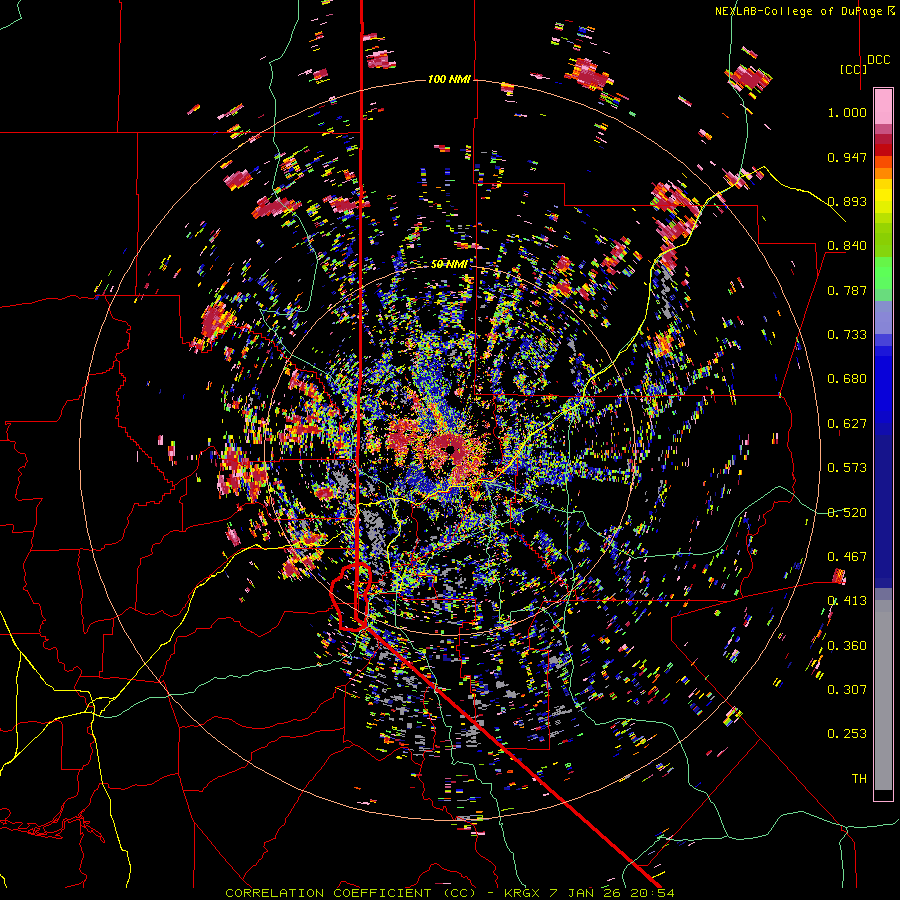900x900 pixels.
Task: Click the 0.840 legend value
Action: (x=847, y=246)
